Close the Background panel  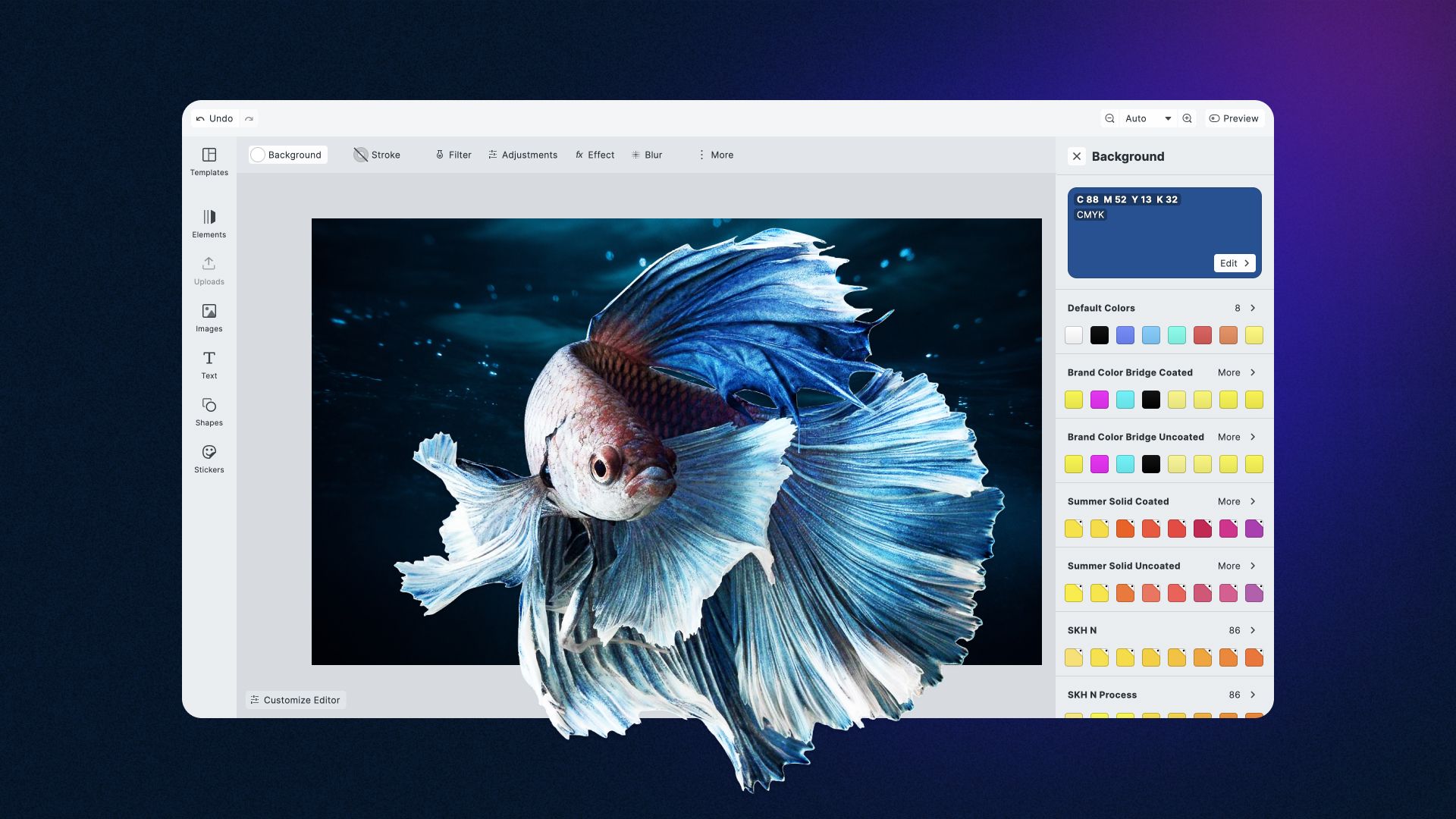point(1077,156)
